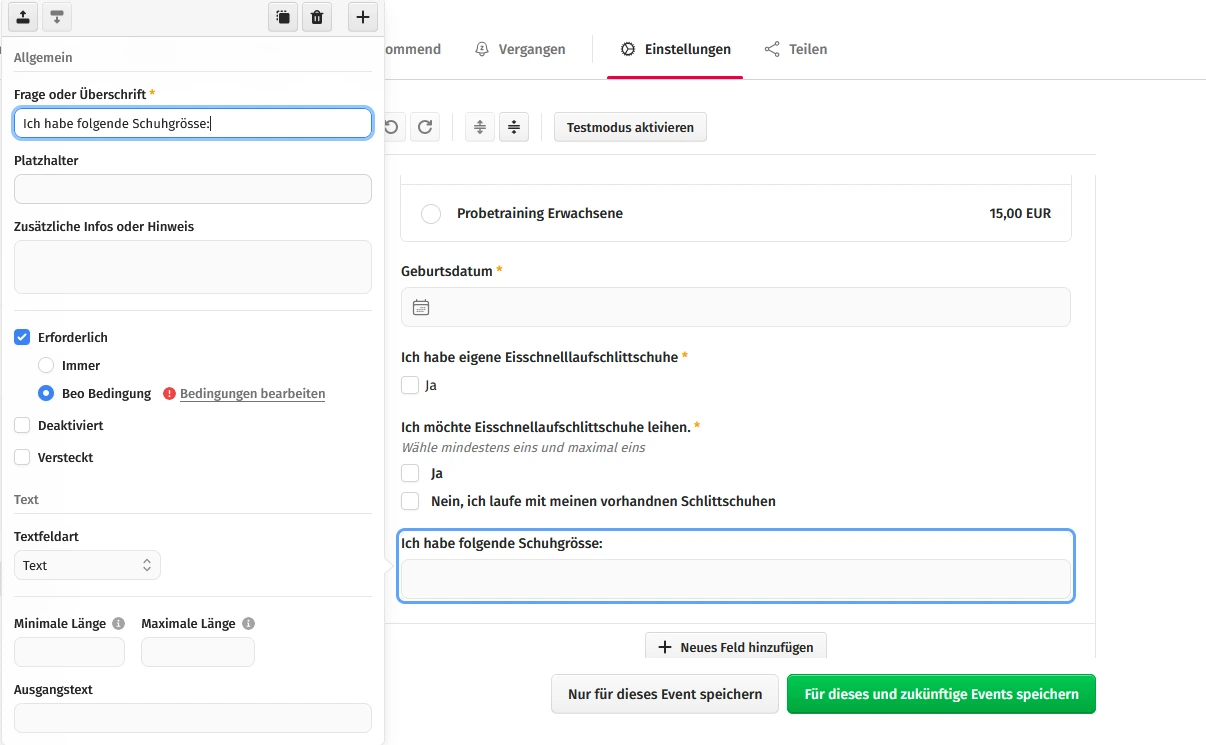Click the expand all fields icon
Viewport: 1206px width, 745px height.
480,127
